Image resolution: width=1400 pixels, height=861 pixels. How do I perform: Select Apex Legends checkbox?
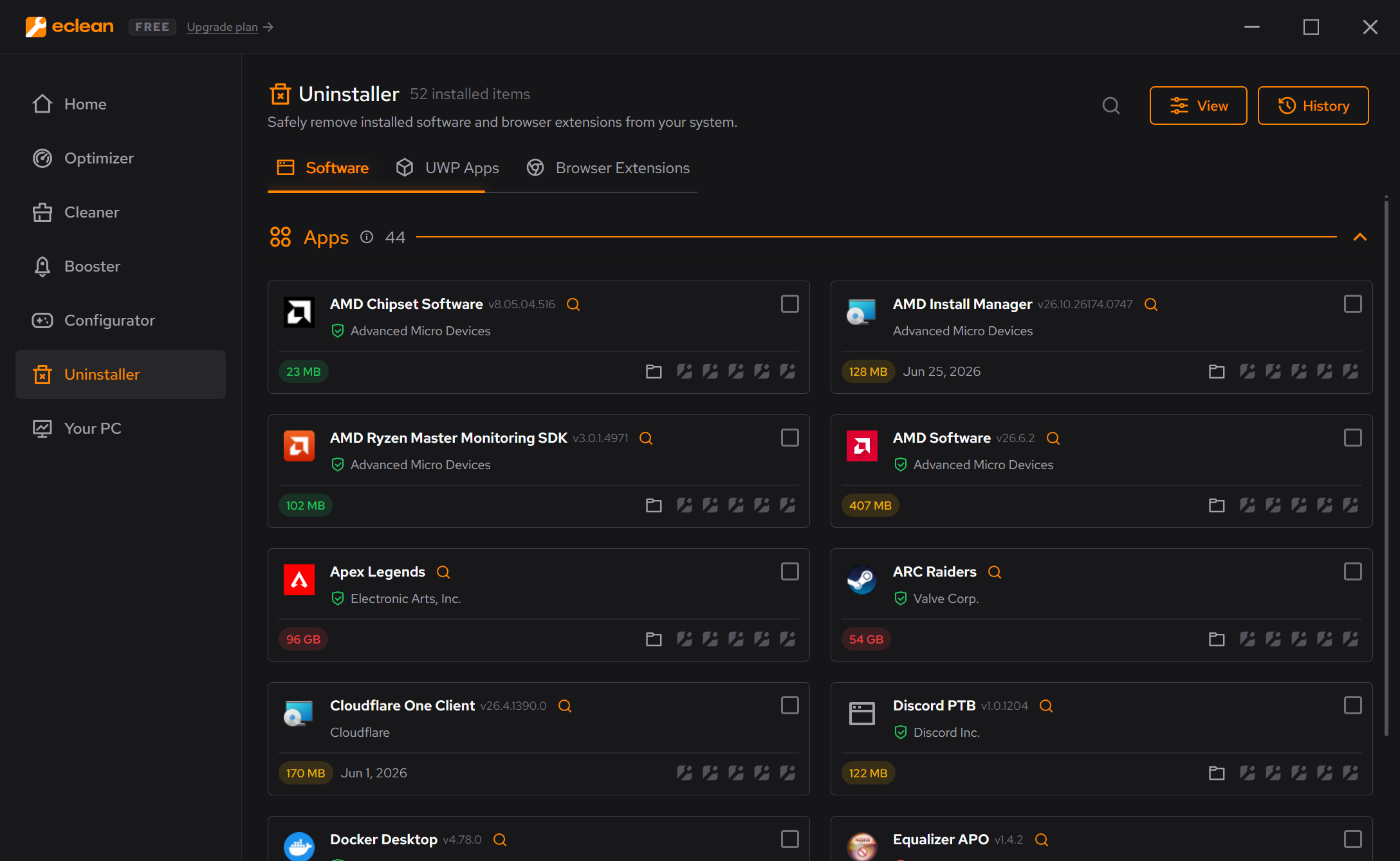tap(790, 571)
